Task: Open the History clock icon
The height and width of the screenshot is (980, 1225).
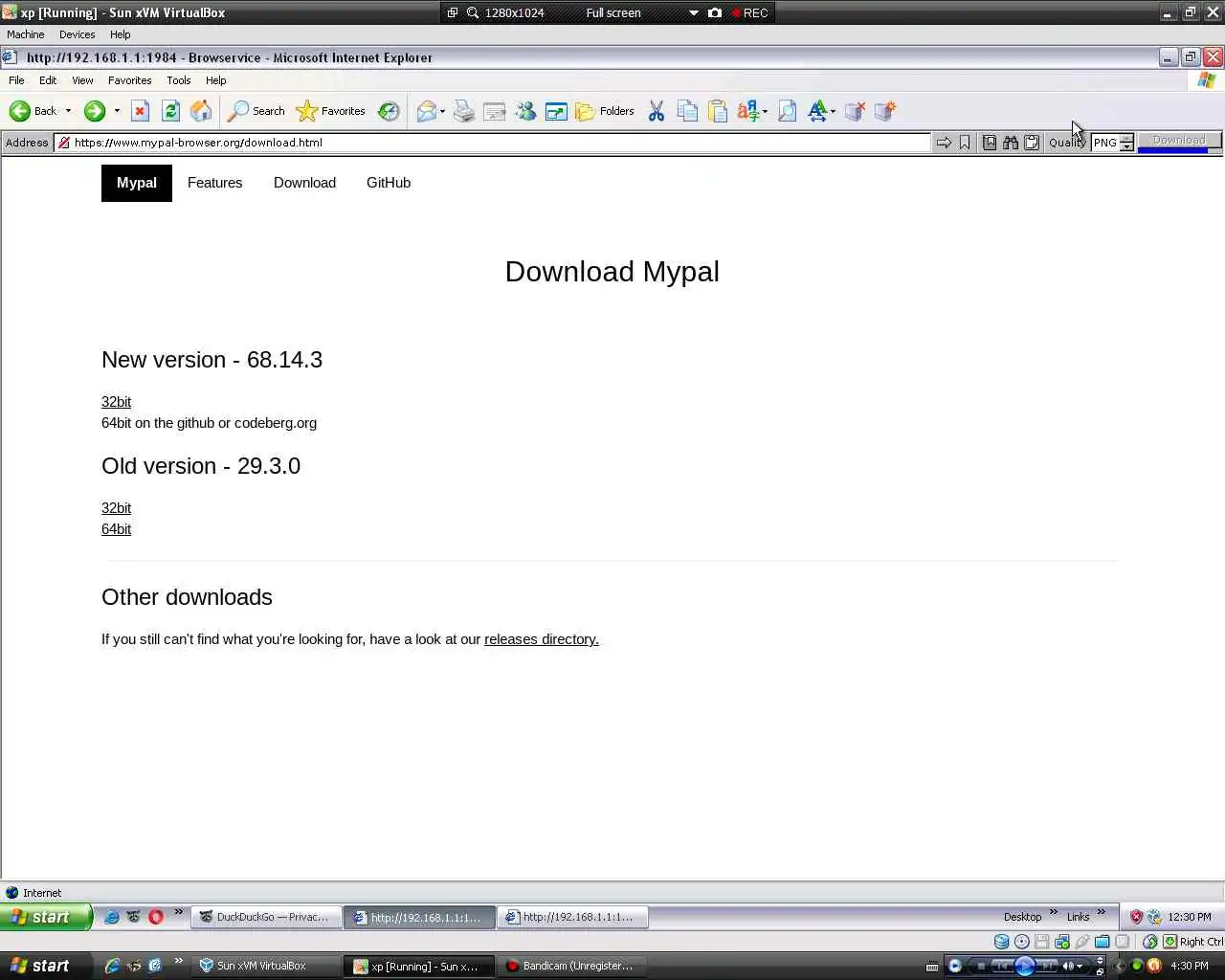Action: pyautogui.click(x=389, y=111)
